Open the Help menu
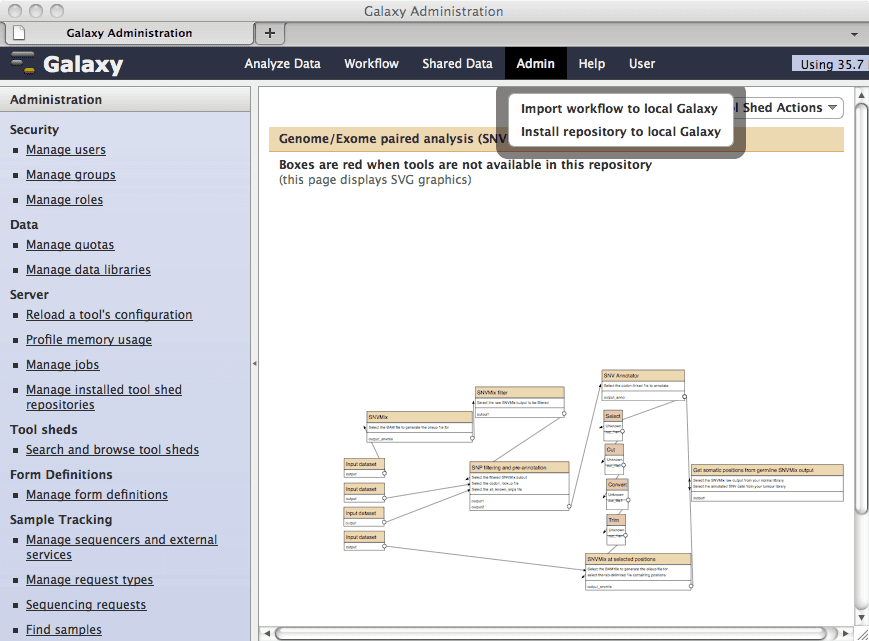The width and height of the screenshot is (869, 641). 591,63
